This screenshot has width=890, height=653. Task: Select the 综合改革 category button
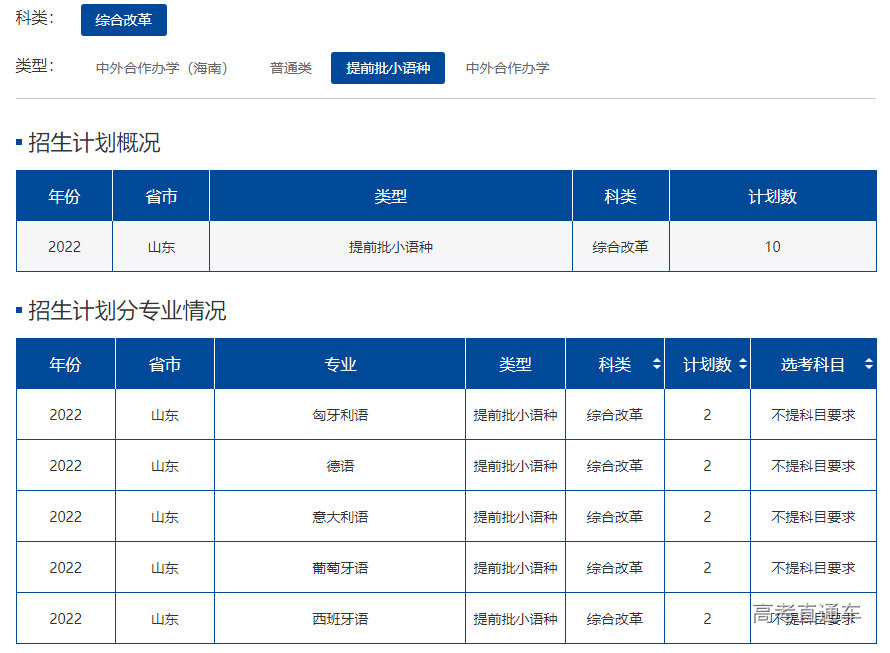click(x=124, y=20)
